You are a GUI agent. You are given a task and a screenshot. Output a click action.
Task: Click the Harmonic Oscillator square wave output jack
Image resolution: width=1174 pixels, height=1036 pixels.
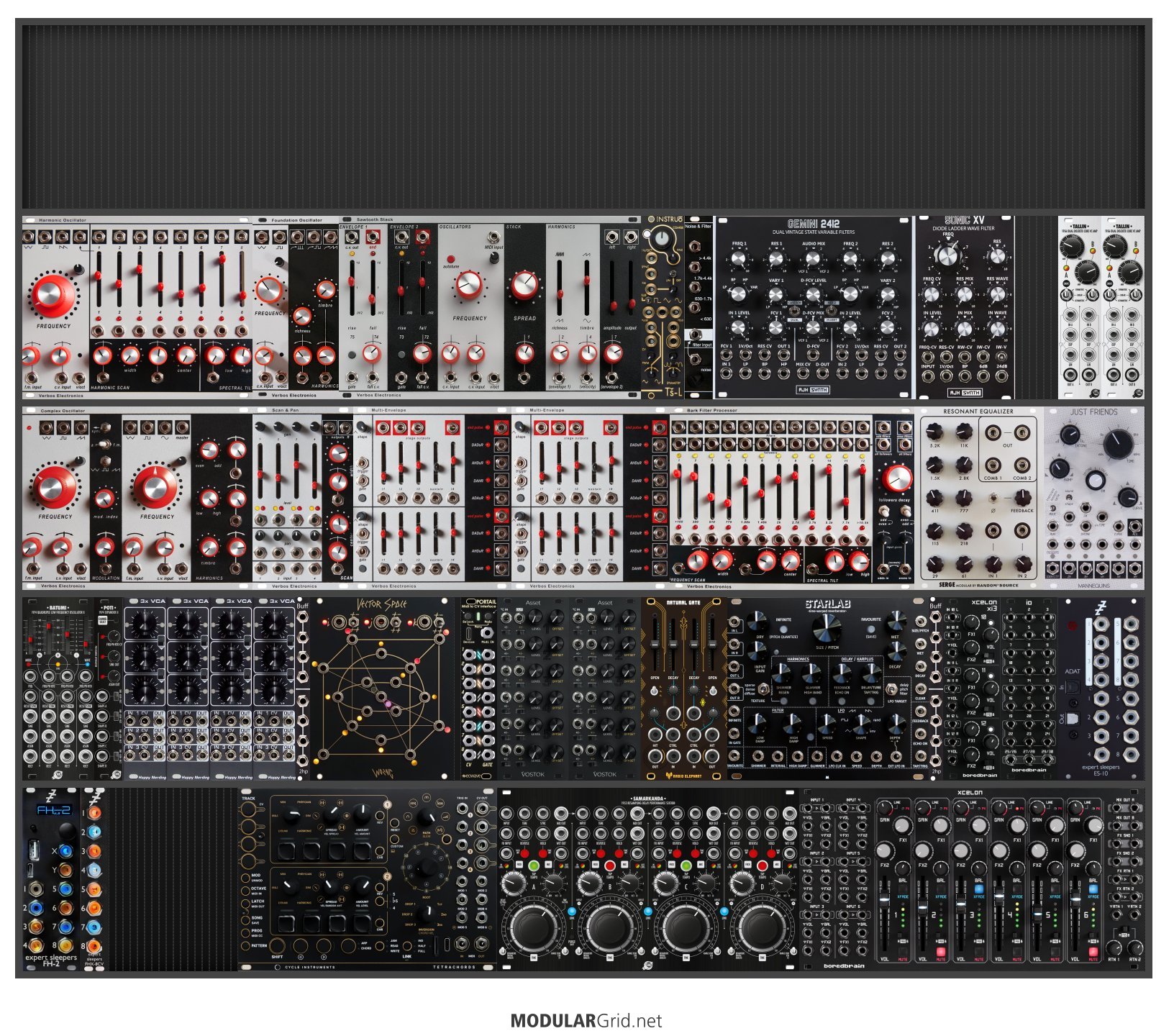point(47,237)
